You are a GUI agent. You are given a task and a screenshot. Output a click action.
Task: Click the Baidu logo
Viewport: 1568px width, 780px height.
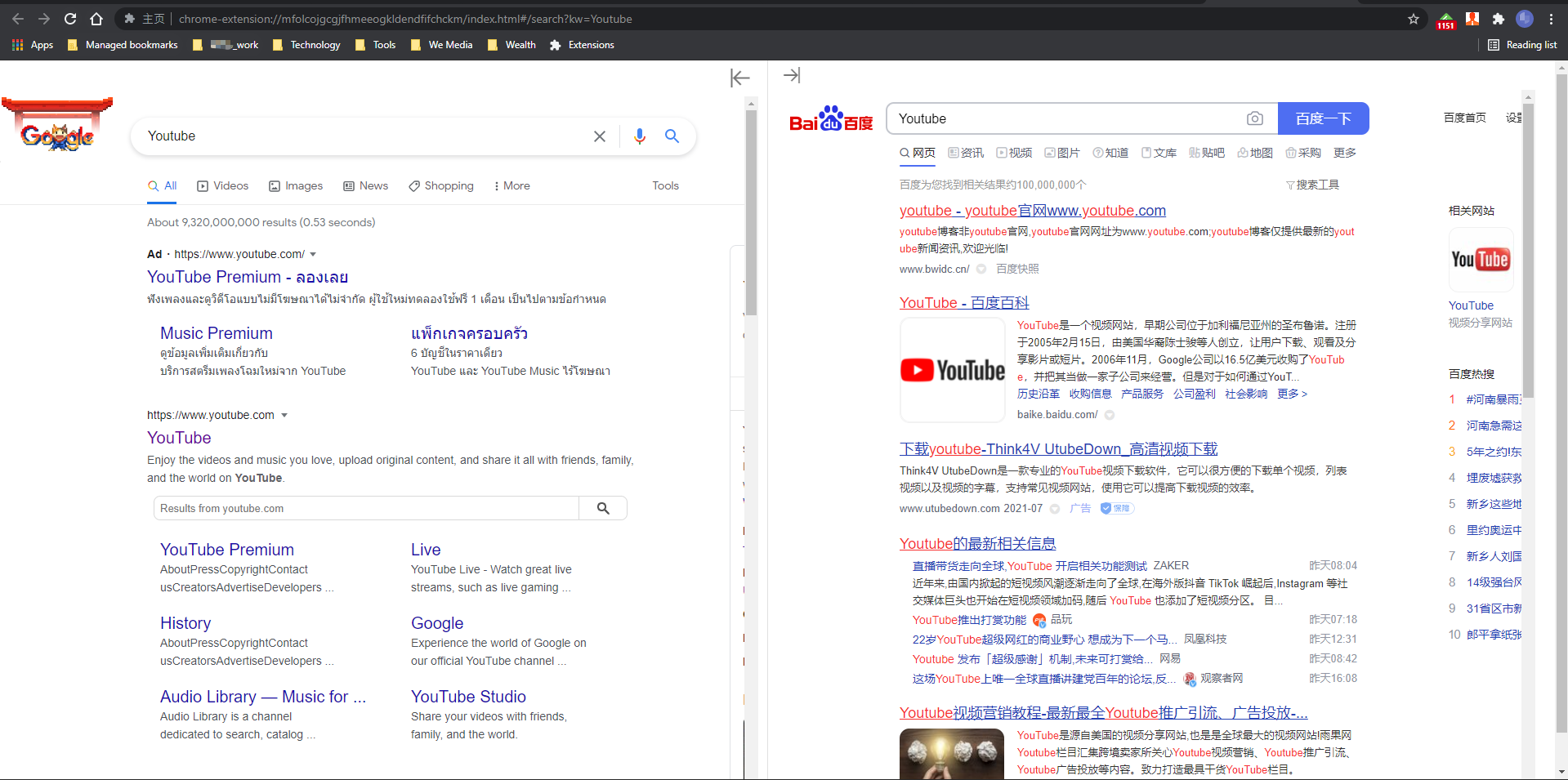[x=831, y=119]
